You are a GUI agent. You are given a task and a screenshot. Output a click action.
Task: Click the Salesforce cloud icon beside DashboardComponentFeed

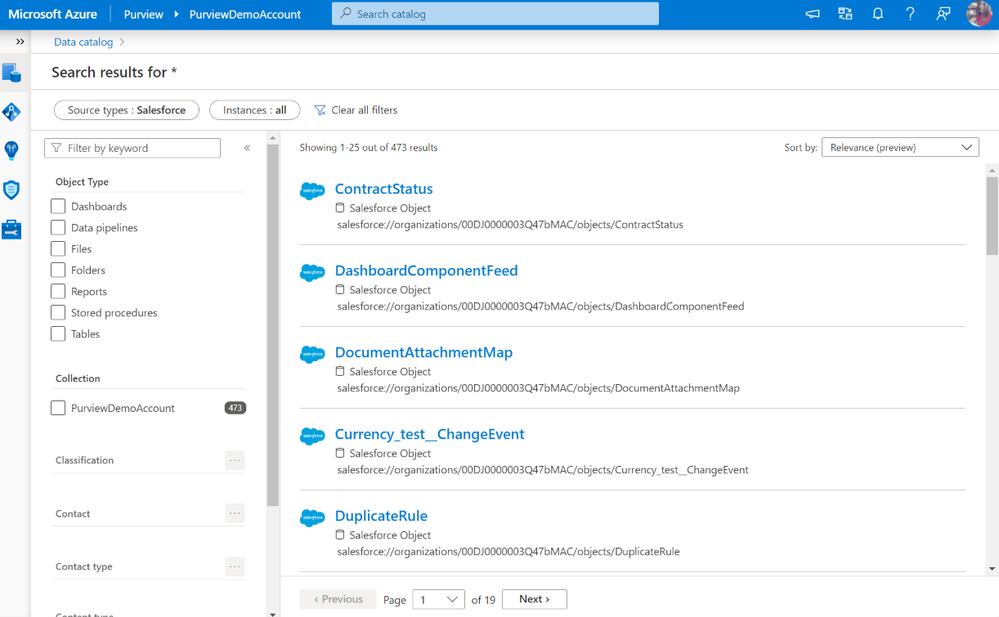click(x=312, y=272)
